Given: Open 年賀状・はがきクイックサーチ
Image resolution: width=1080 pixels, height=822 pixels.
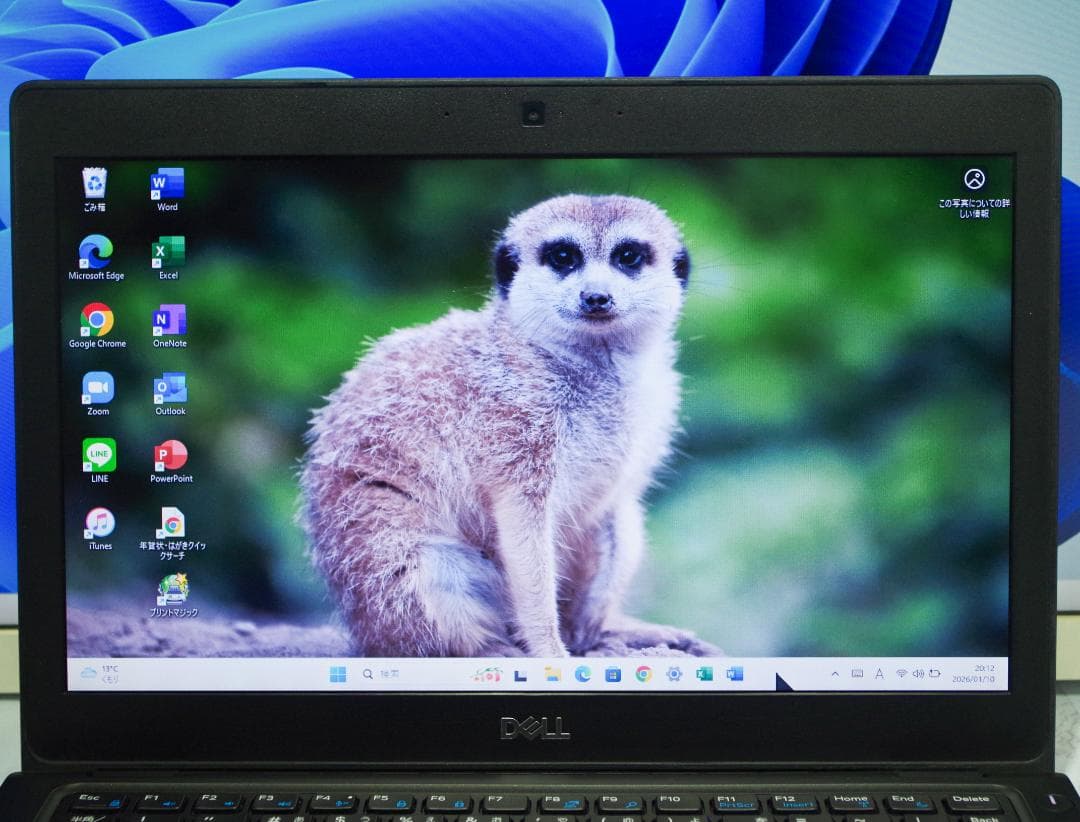Looking at the screenshot, I should (x=170, y=525).
